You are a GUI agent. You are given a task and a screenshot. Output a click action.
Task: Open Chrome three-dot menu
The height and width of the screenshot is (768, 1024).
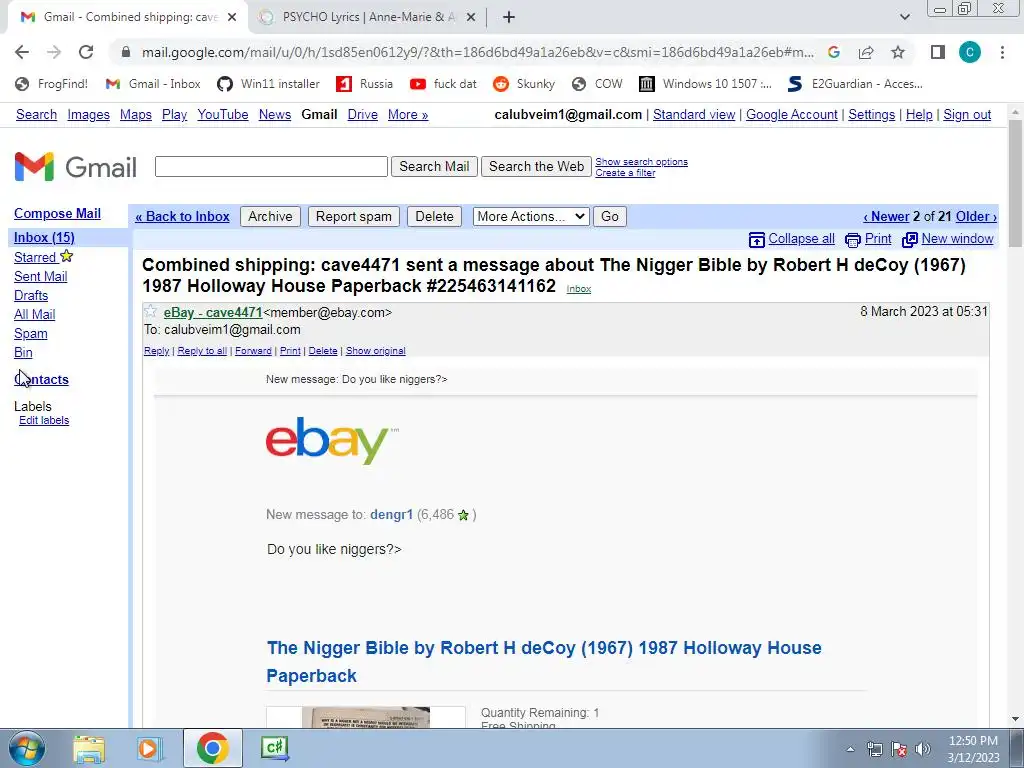tap(1002, 52)
